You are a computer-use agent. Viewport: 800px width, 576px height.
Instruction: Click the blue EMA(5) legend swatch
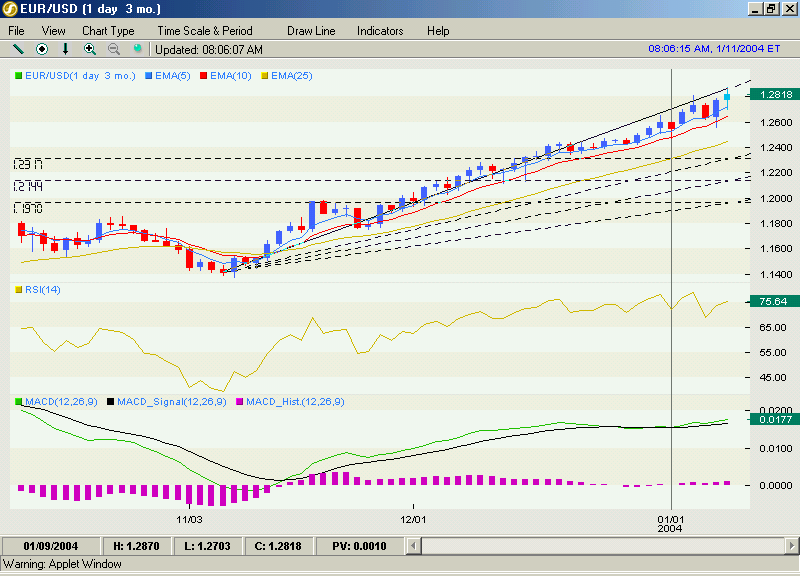click(x=148, y=76)
